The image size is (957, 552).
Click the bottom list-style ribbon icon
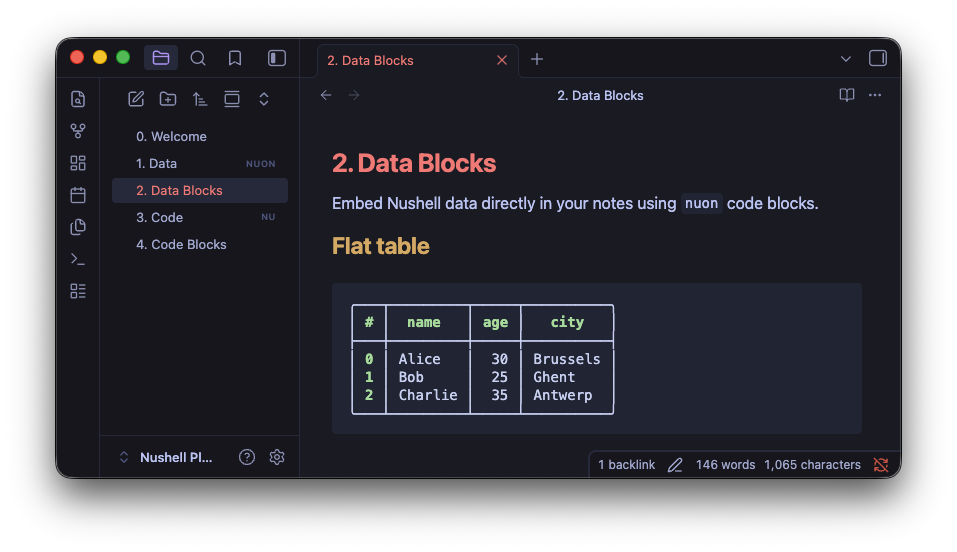tap(78, 291)
